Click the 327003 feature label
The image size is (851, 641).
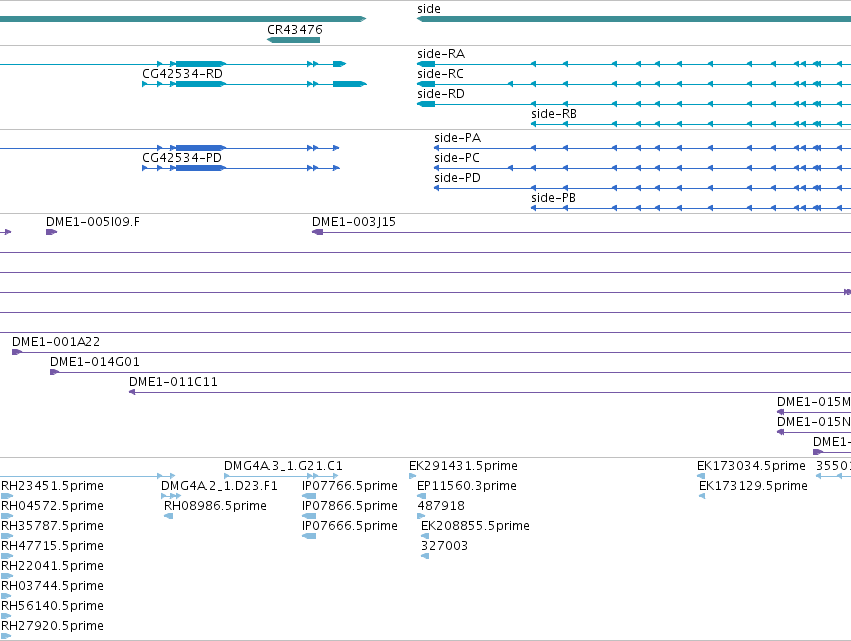click(444, 547)
